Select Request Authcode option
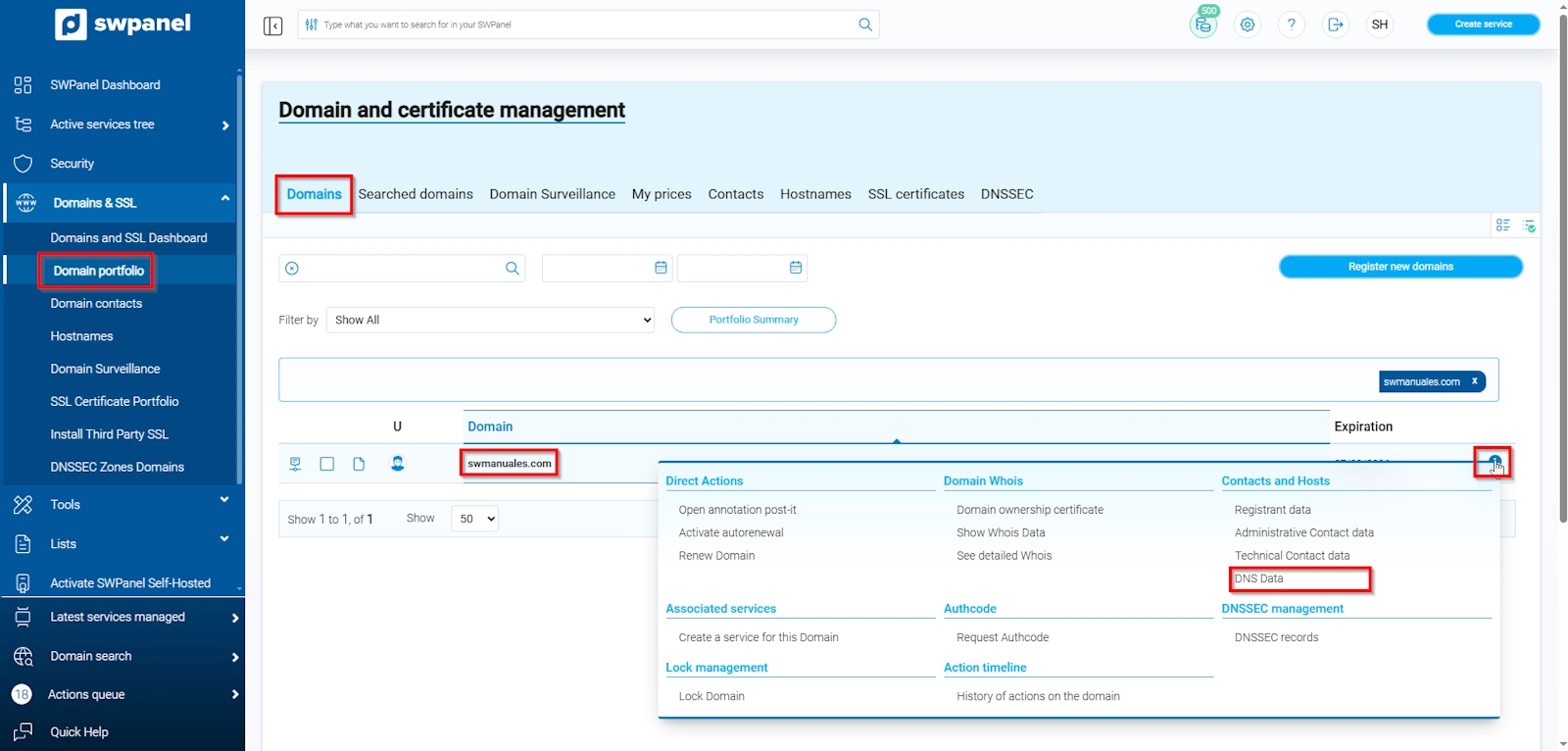 coord(1003,638)
